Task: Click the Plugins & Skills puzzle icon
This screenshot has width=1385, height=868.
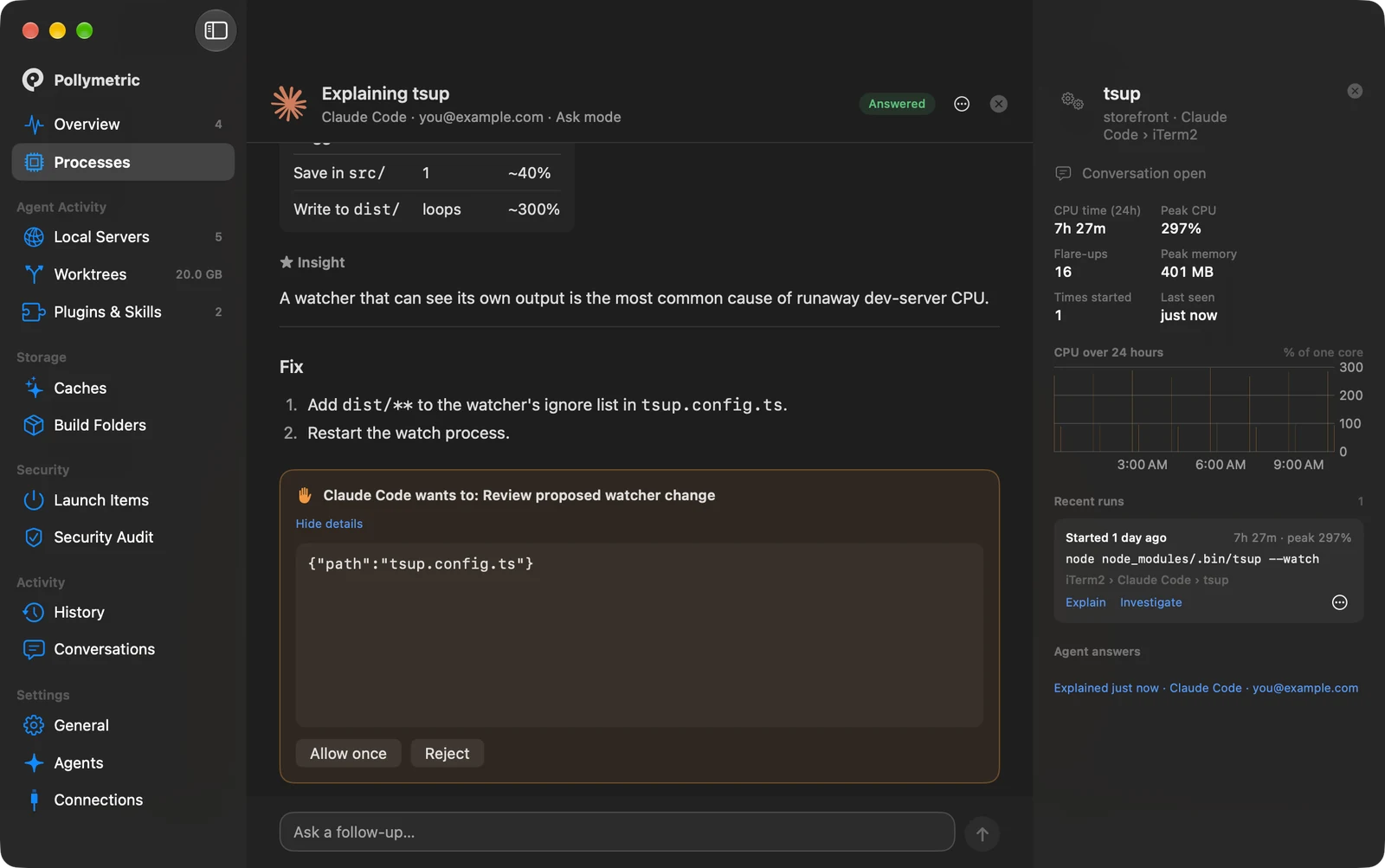Action: point(34,312)
